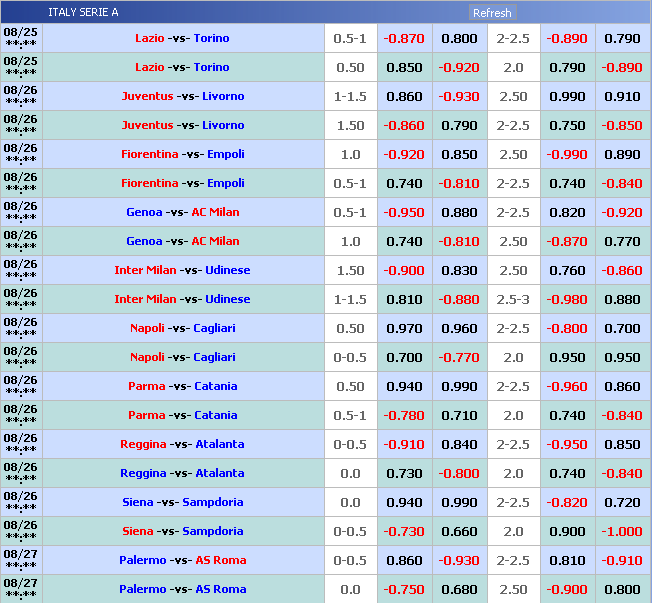The height and width of the screenshot is (603, 652).
Task: Click -1.000 odds for Siena vs Sampdoria
Action: (x=623, y=531)
